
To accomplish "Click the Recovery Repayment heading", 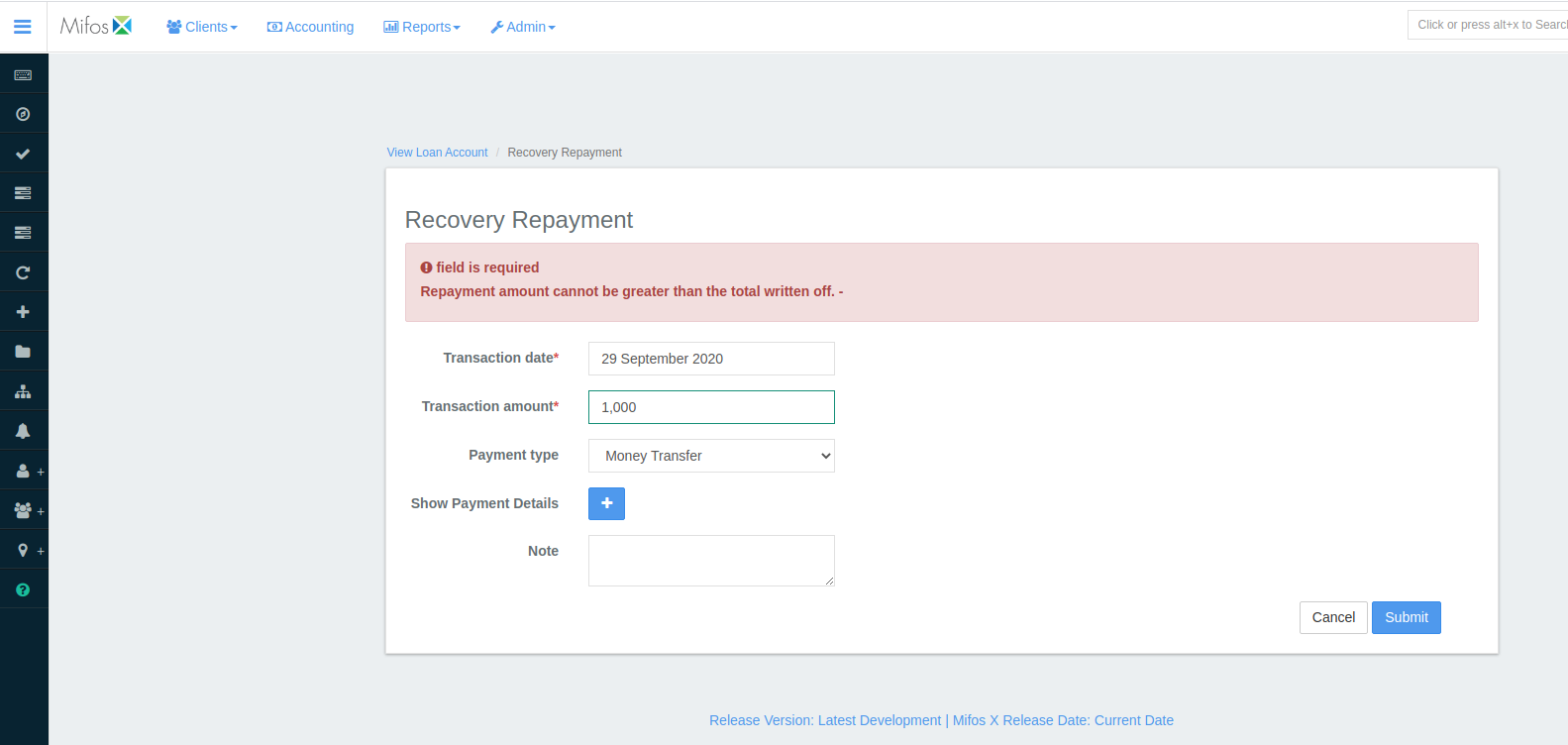I will 519,220.
